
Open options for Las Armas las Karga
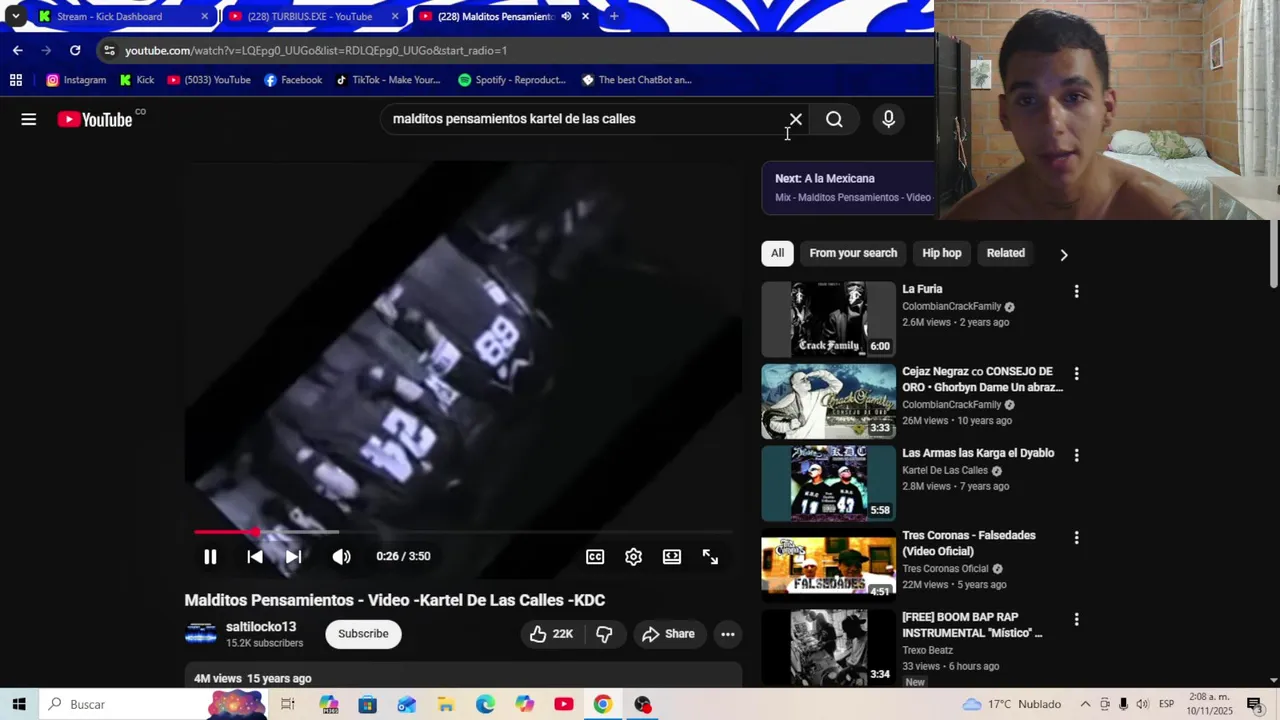[1076, 455]
